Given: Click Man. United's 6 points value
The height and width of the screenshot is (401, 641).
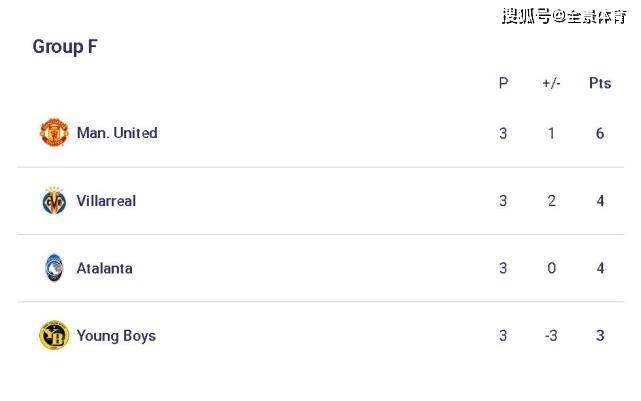Looking at the screenshot, I should point(600,133).
